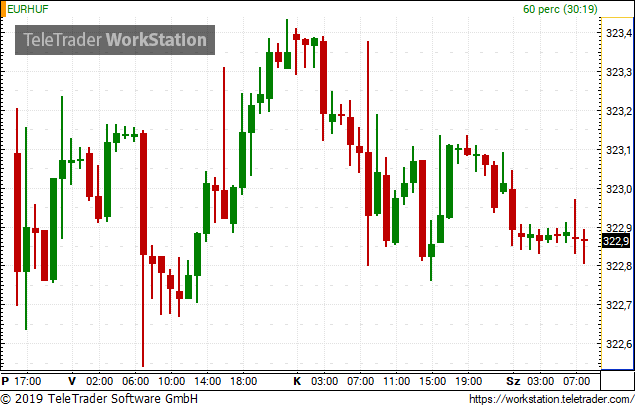Click the 19:00 time axis label
The width and height of the screenshot is (635, 408).
point(469,381)
